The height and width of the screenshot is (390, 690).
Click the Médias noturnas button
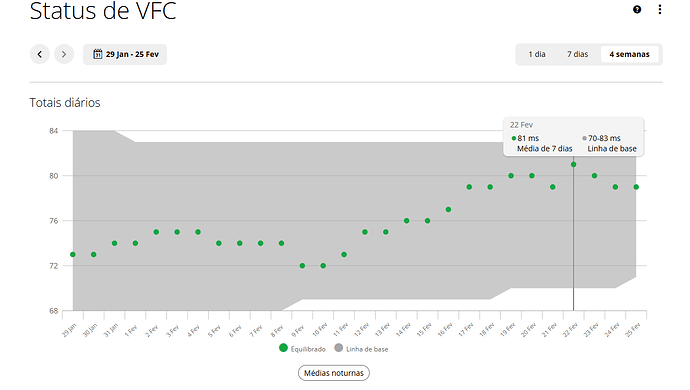point(334,373)
